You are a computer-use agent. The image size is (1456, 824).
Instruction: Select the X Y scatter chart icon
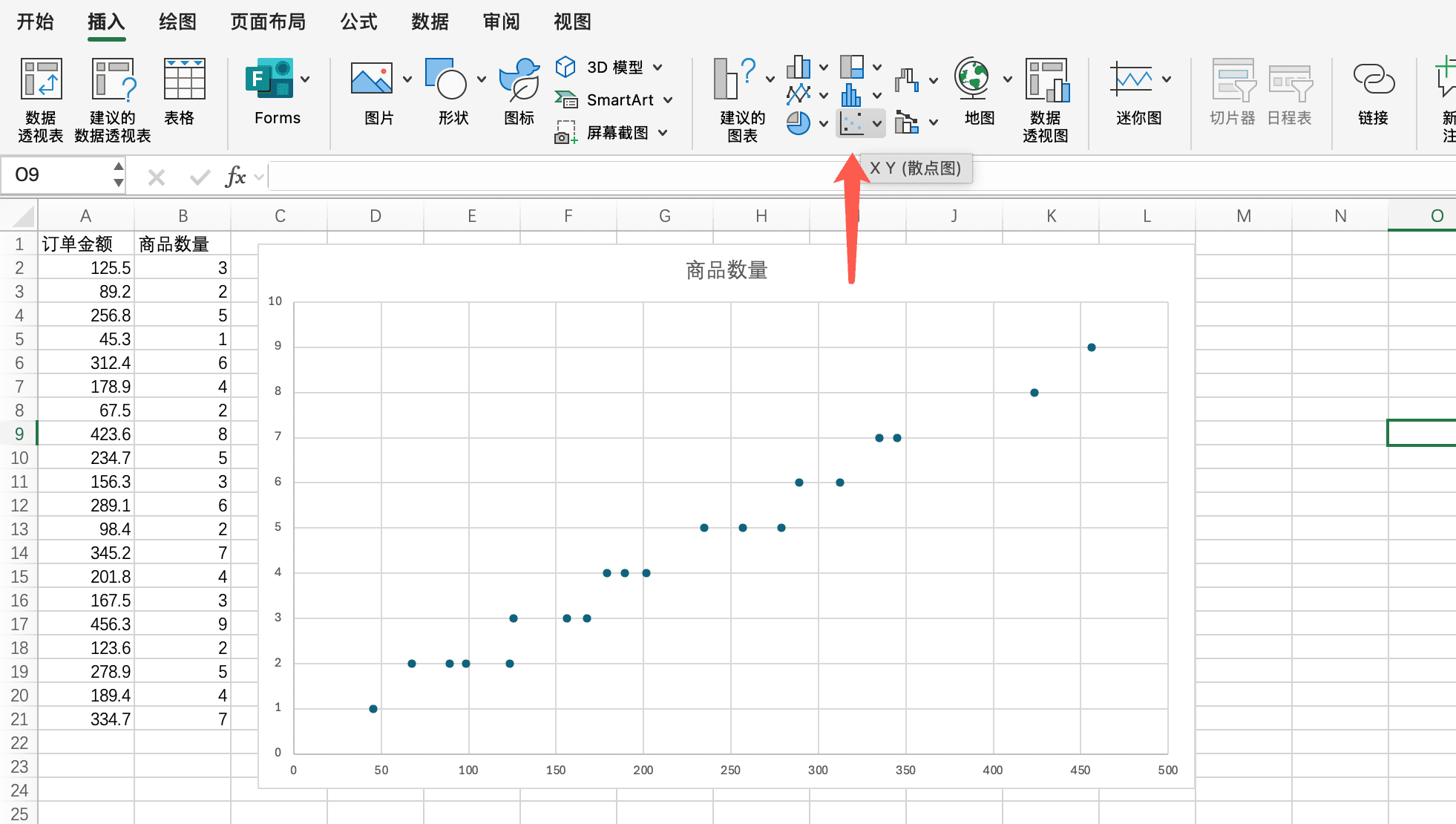(852, 123)
